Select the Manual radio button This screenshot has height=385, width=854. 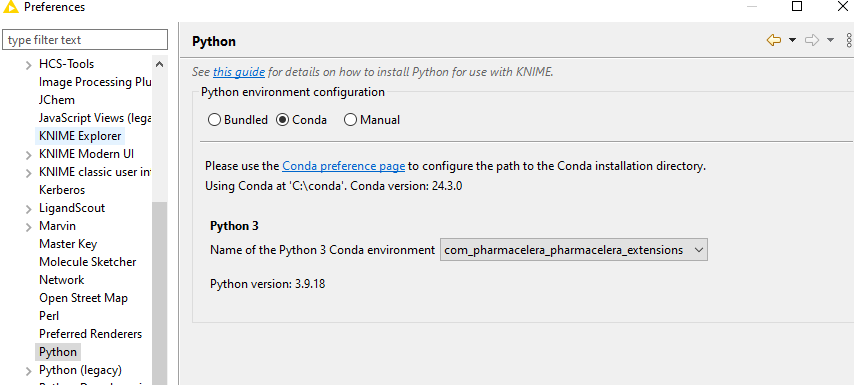(350, 120)
